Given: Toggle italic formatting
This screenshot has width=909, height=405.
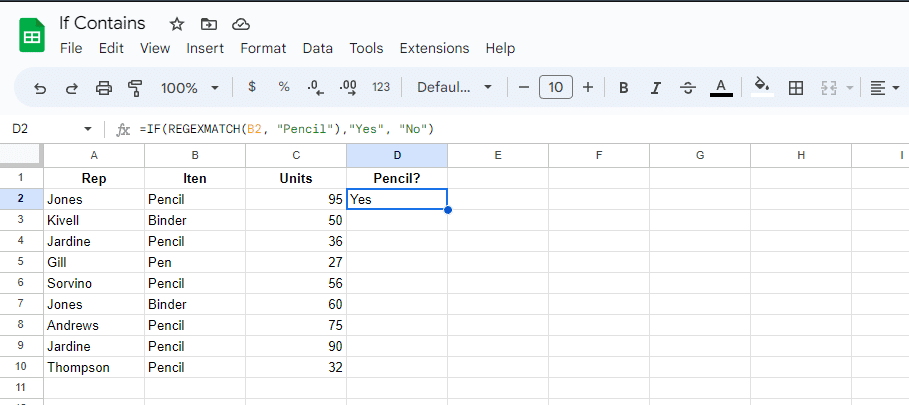Looking at the screenshot, I should pos(656,88).
